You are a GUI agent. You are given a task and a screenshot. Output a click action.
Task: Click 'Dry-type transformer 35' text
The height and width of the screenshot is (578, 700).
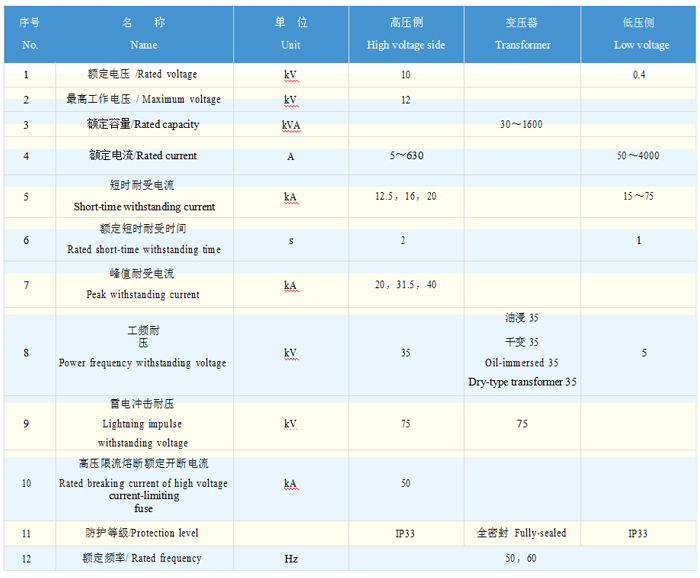[x=522, y=382]
